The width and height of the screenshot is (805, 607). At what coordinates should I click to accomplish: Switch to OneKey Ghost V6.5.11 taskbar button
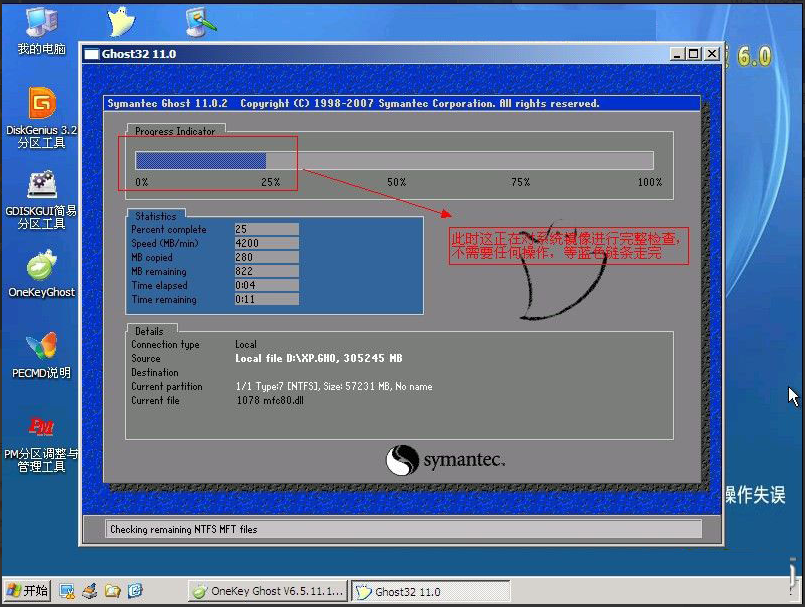click(268, 591)
